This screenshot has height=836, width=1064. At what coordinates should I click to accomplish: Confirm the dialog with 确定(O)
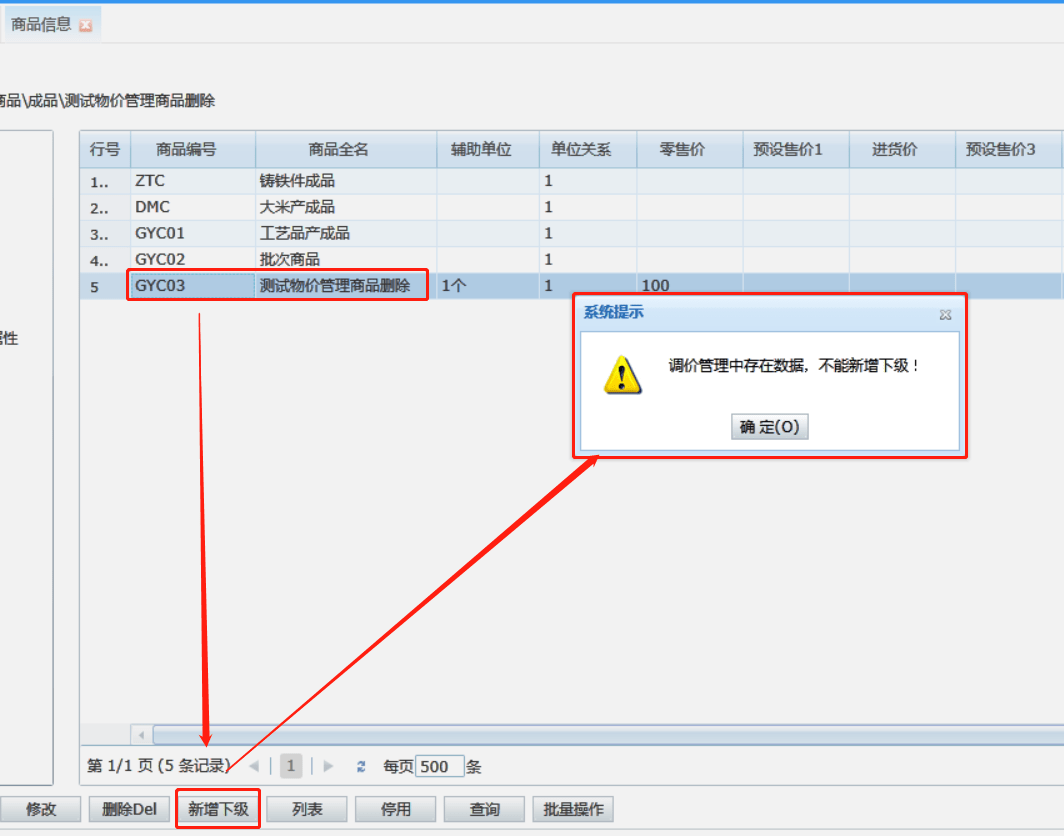coord(770,427)
